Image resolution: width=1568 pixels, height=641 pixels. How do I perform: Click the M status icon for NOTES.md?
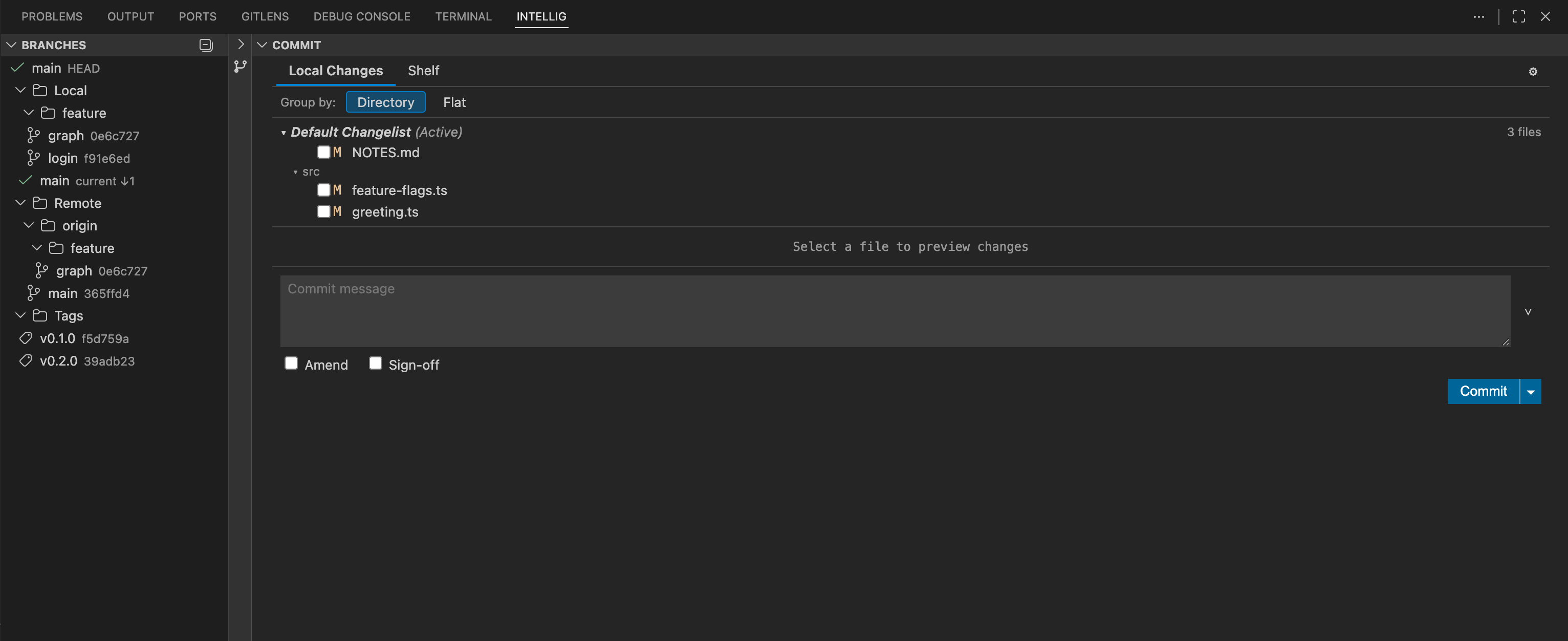click(x=337, y=152)
